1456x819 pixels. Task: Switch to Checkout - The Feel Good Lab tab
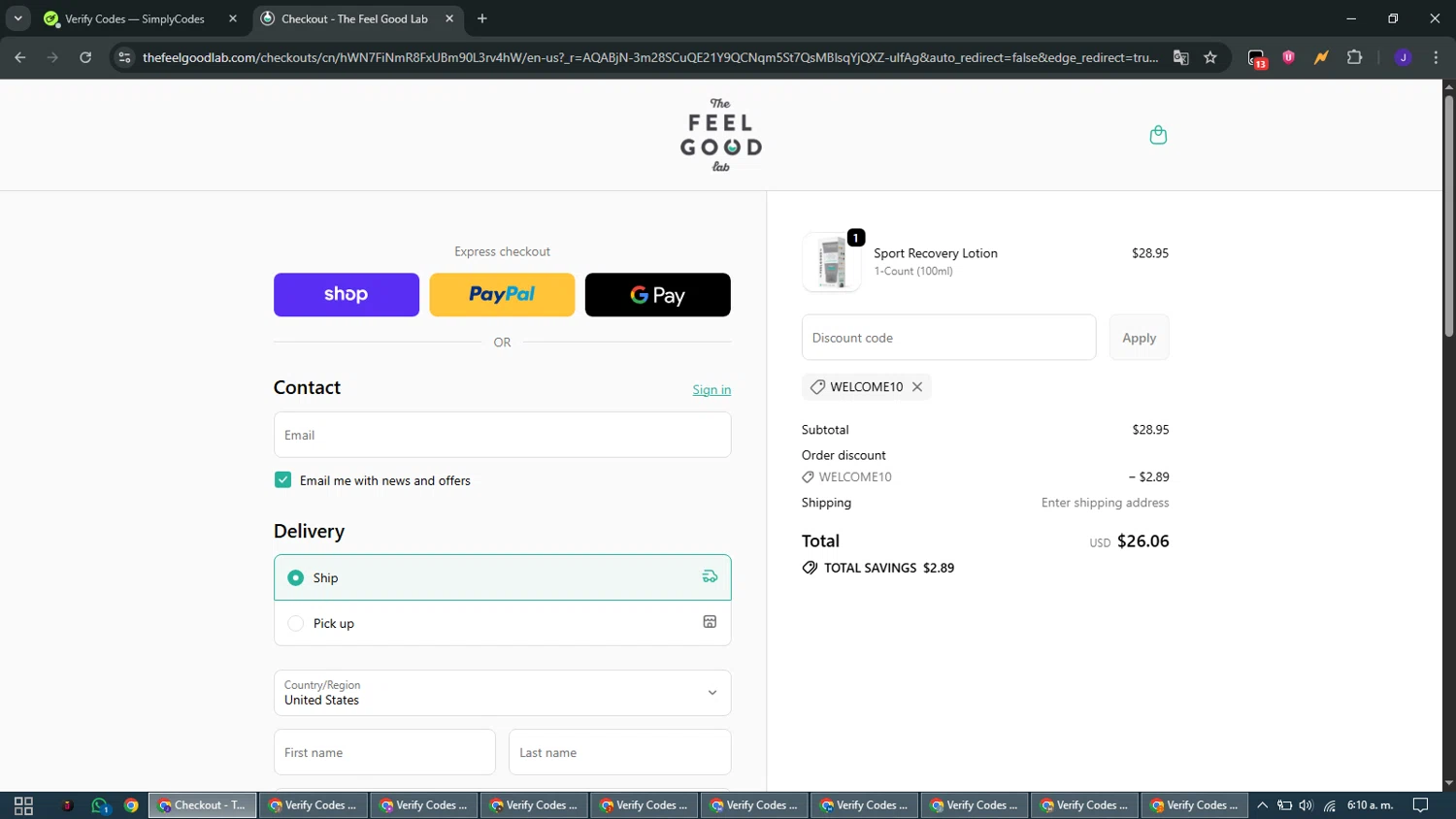[355, 18]
